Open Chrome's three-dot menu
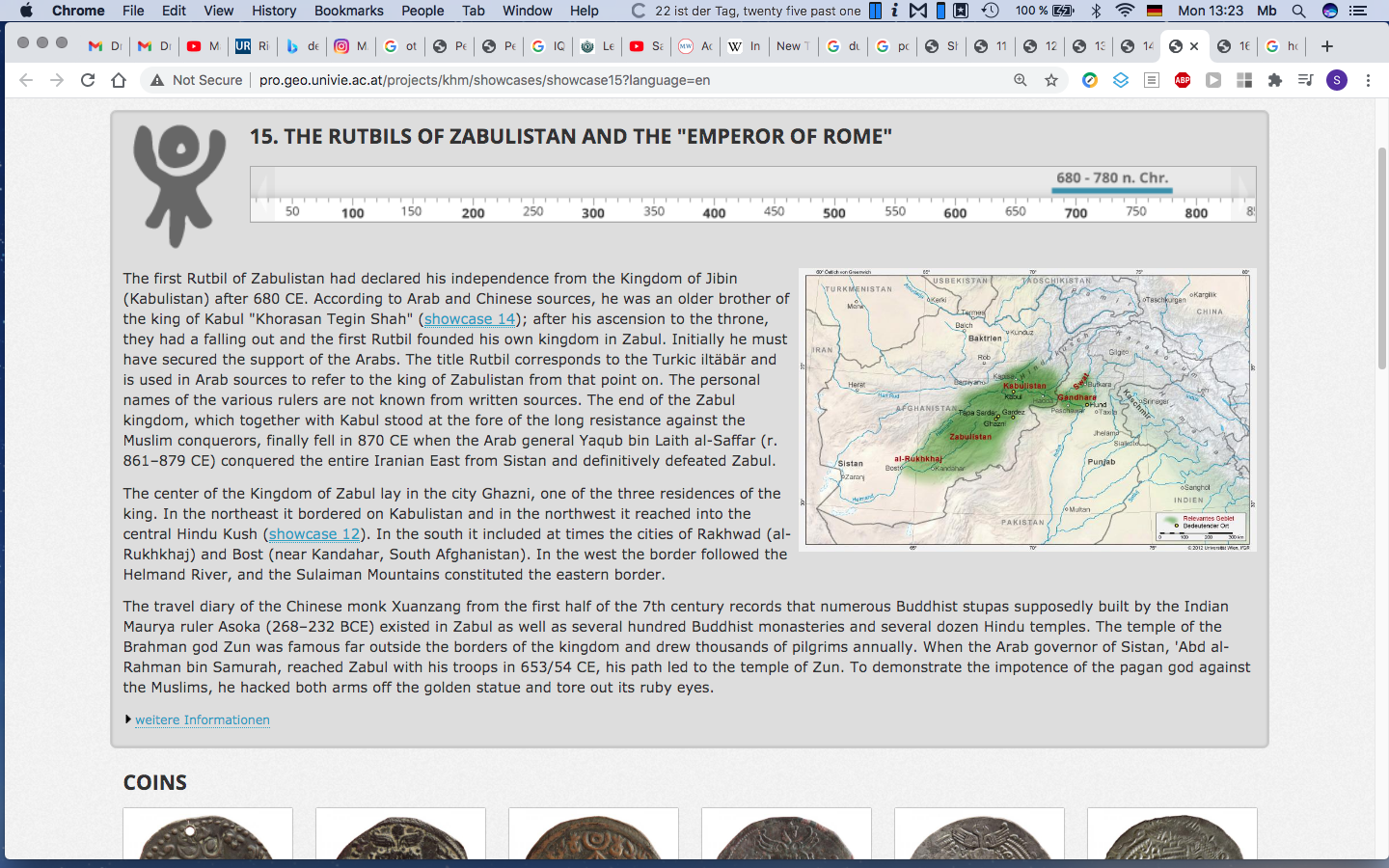Screen dimensions: 1389x868 pyautogui.click(x=1368, y=80)
